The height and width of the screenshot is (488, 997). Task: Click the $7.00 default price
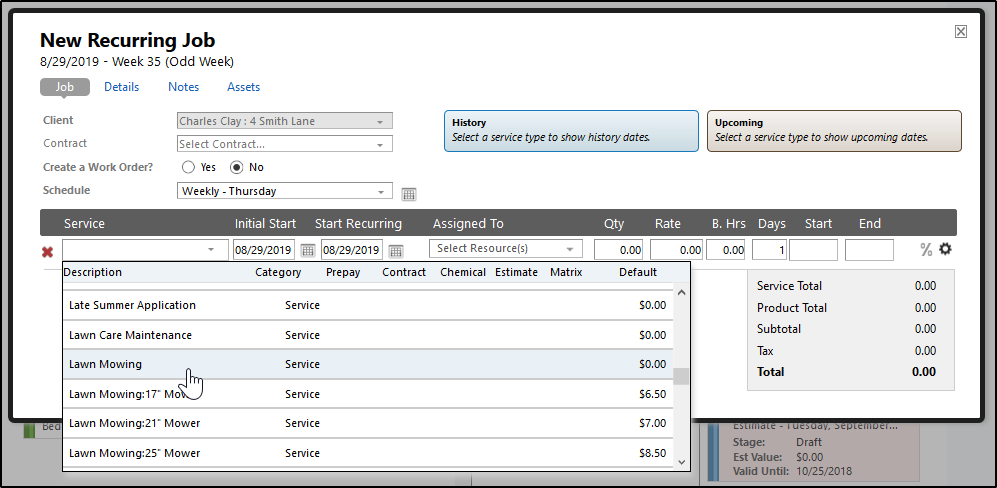click(652, 423)
